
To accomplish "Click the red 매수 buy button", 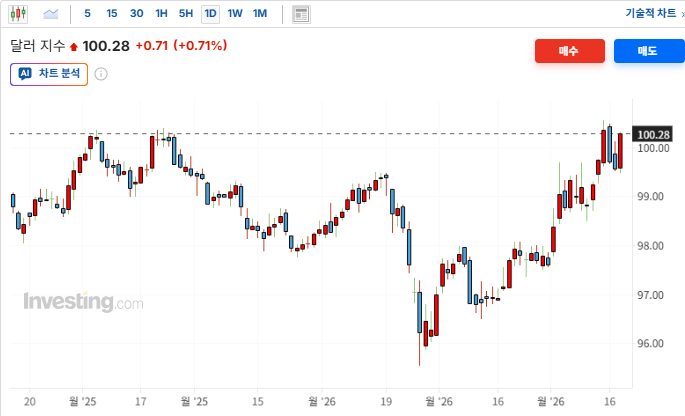I will [x=570, y=51].
